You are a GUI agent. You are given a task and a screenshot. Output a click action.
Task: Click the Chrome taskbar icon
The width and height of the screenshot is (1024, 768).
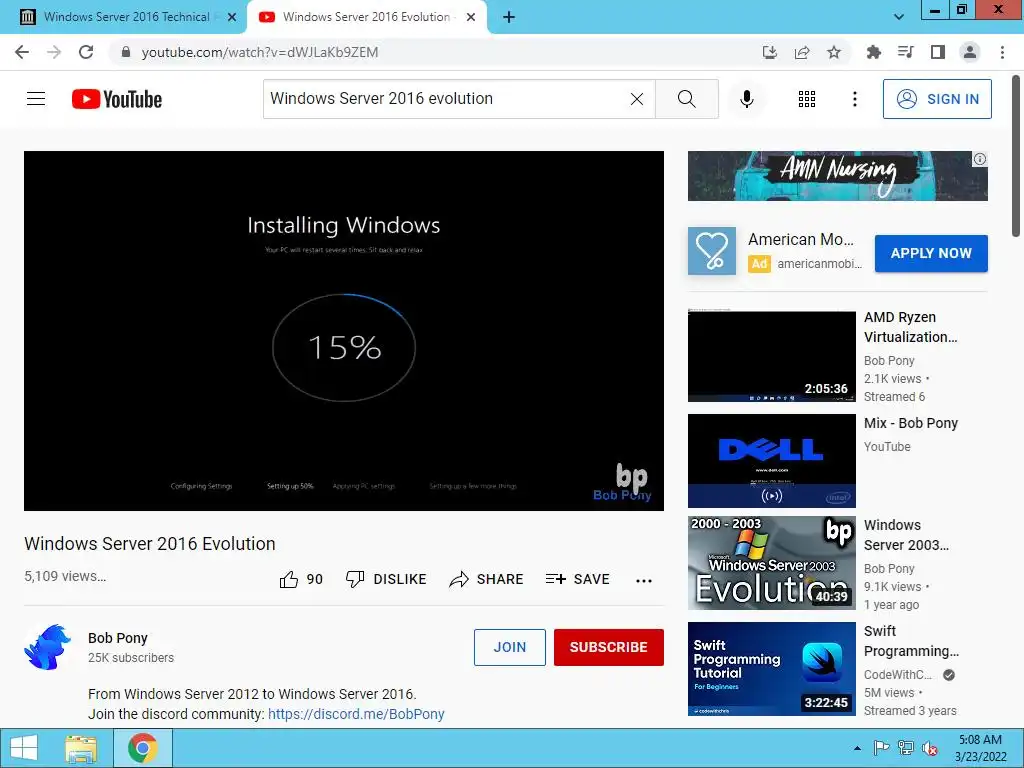(142, 748)
